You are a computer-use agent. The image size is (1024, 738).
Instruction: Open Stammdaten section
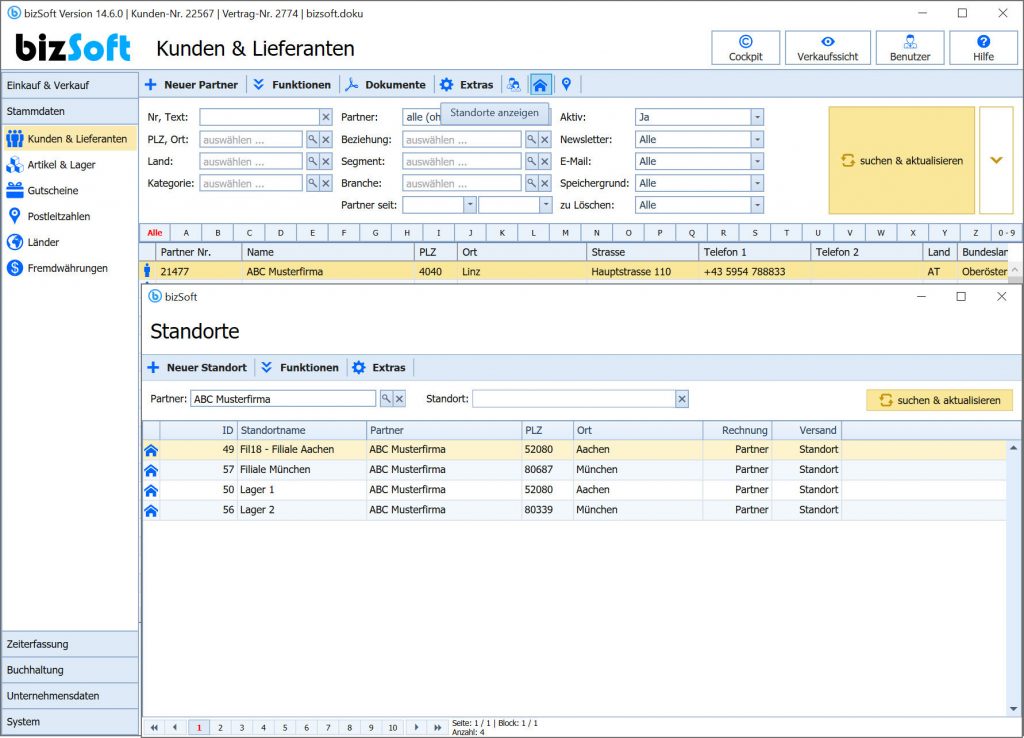coord(70,112)
